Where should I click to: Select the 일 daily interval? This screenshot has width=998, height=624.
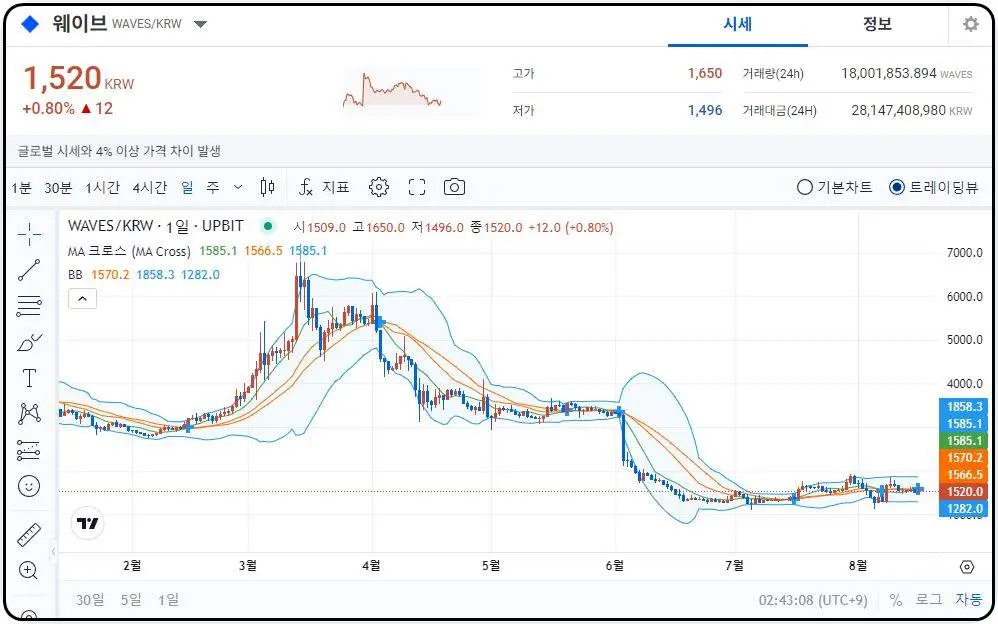[187, 187]
